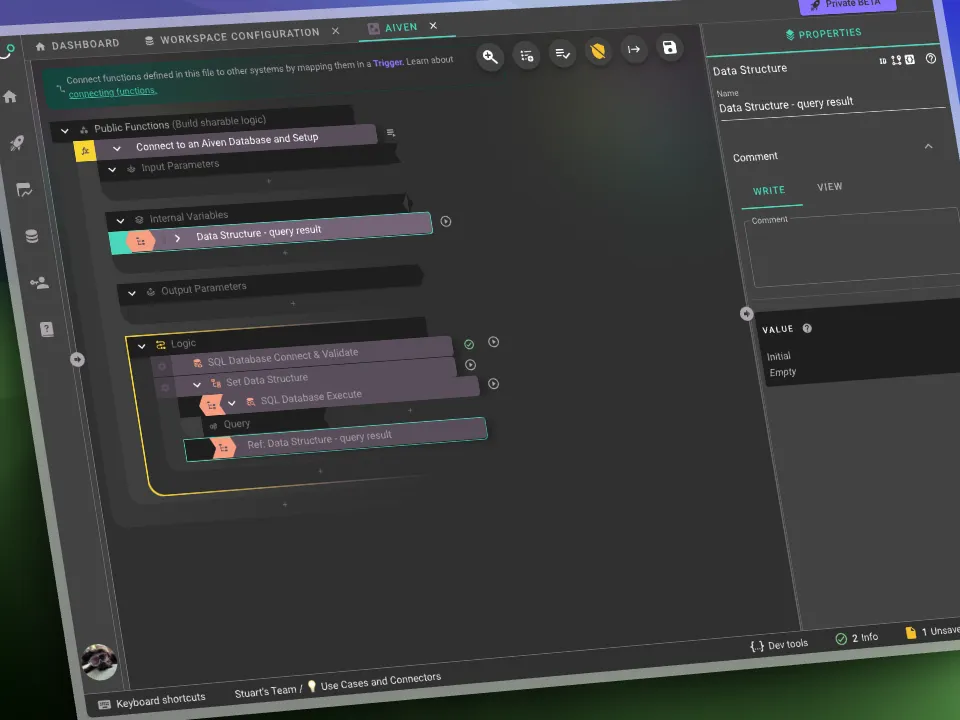Click the save disk icon in toolbar
960x720 pixels.
[669, 48]
